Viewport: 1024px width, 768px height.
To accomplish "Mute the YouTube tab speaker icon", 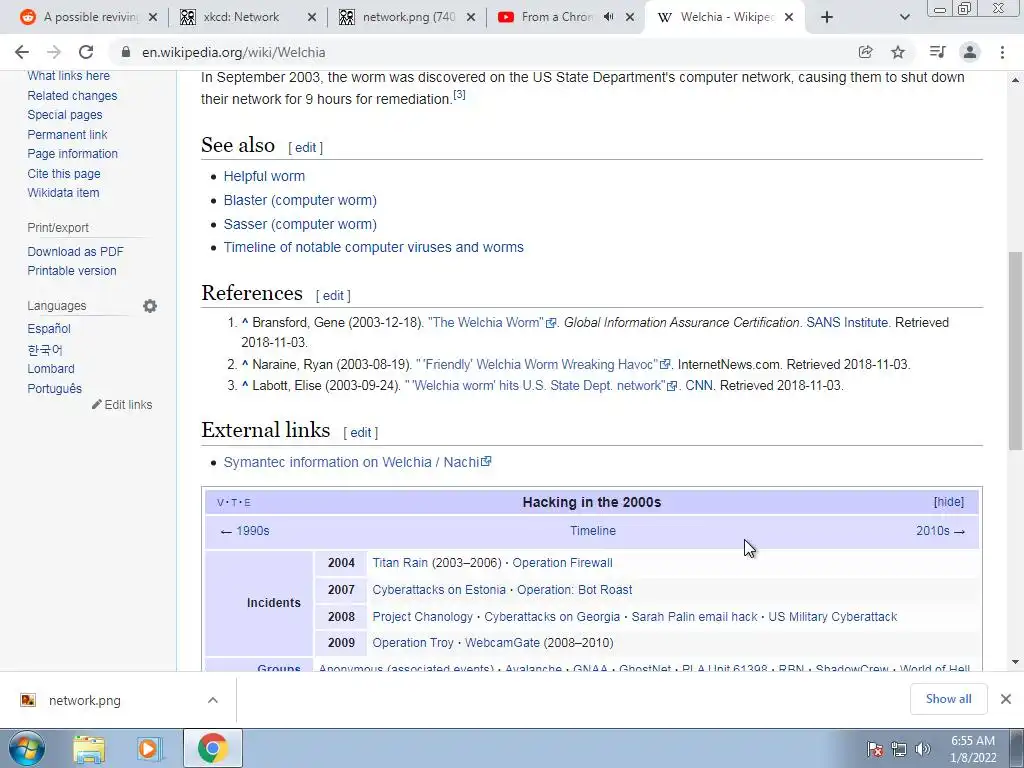I will coord(609,17).
